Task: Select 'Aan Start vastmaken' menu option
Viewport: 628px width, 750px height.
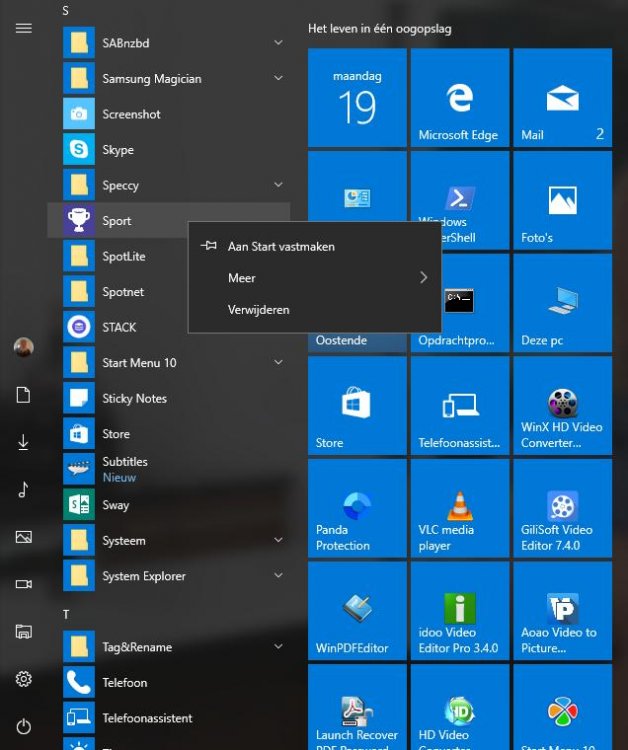Action: pyautogui.click(x=281, y=246)
